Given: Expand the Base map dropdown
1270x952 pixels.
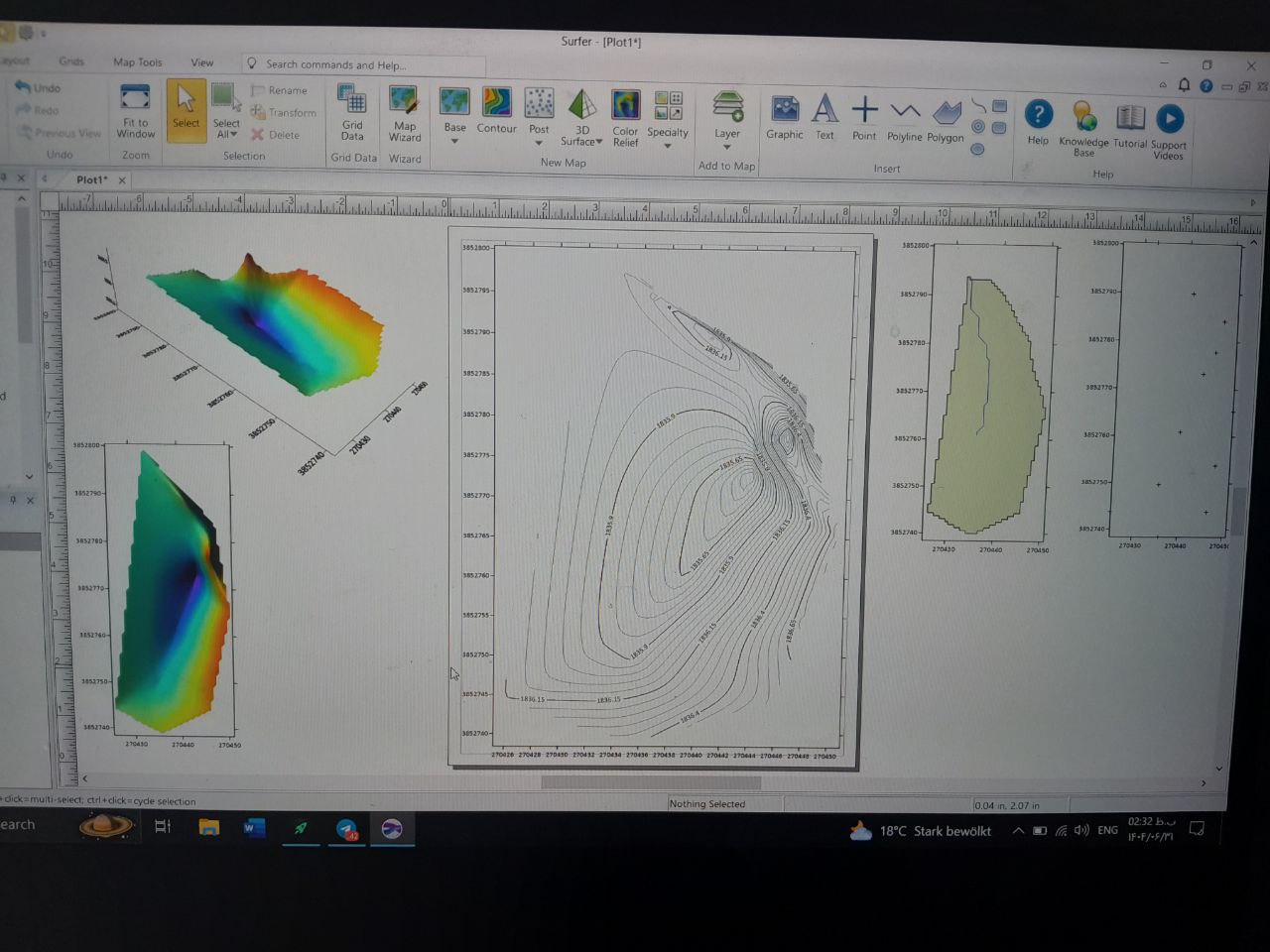Looking at the screenshot, I should point(454,142).
